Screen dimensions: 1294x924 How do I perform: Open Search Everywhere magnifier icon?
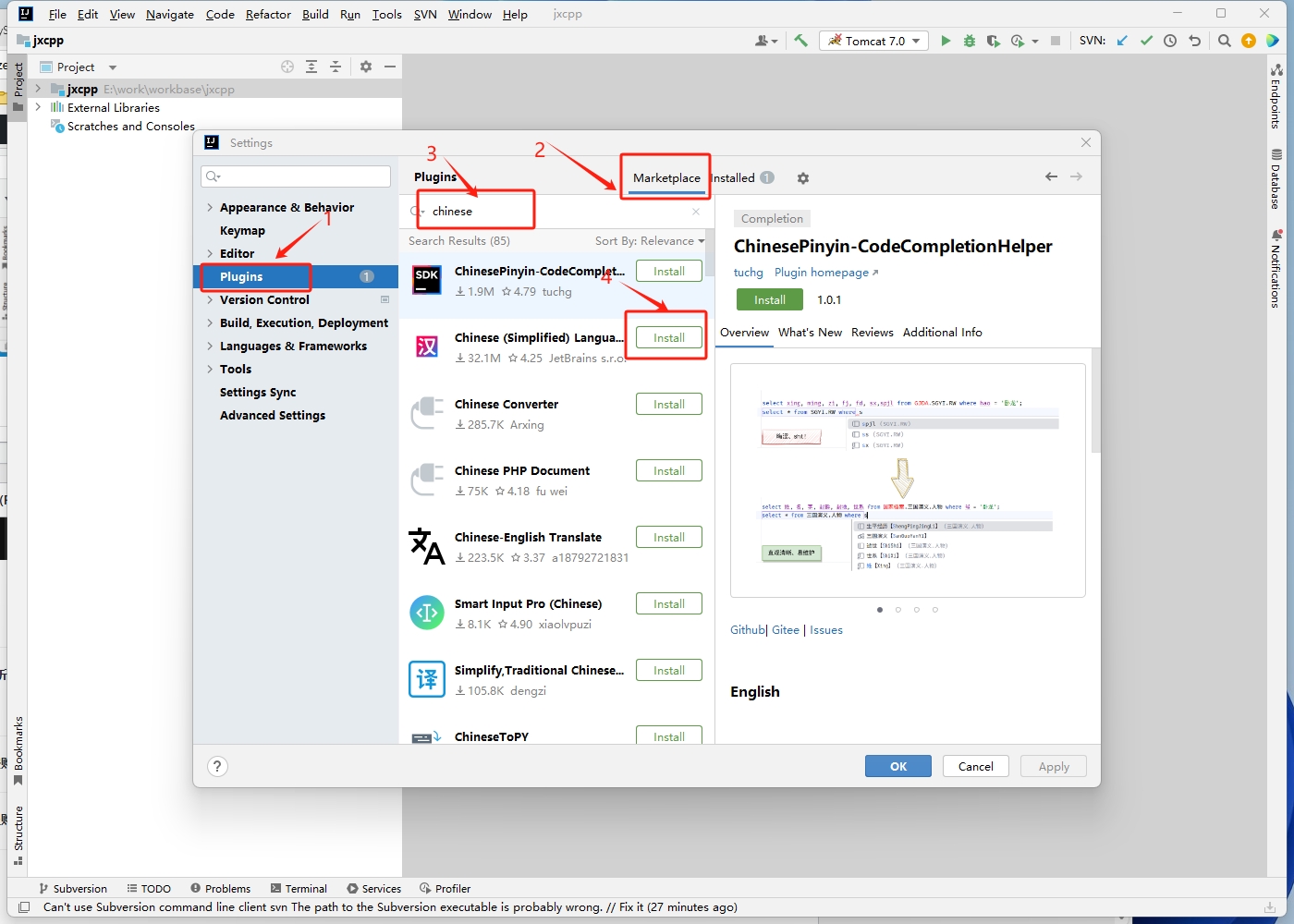(1225, 41)
